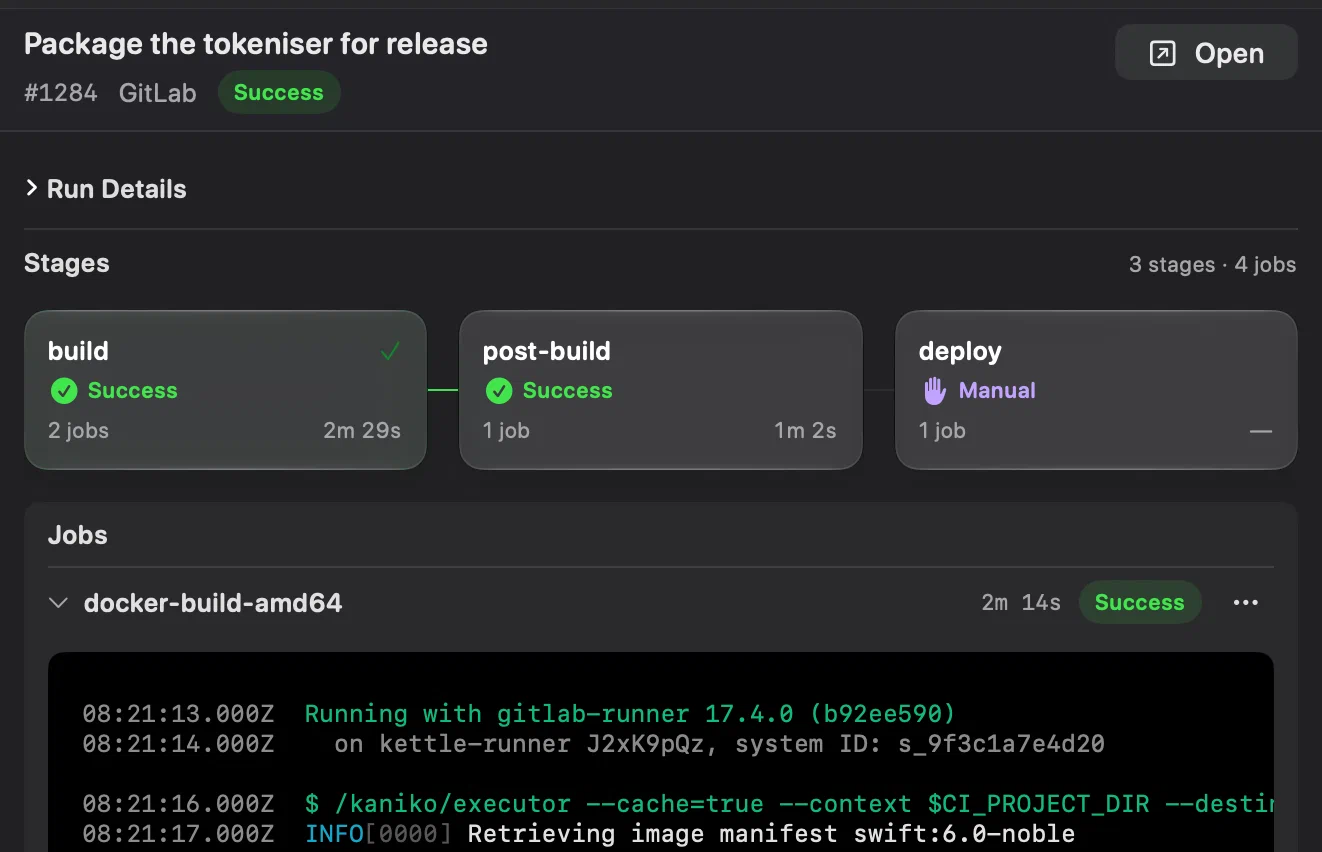This screenshot has width=1322, height=852.
Task: Click the '2m 14s' job duration
Action: [x=1021, y=603]
